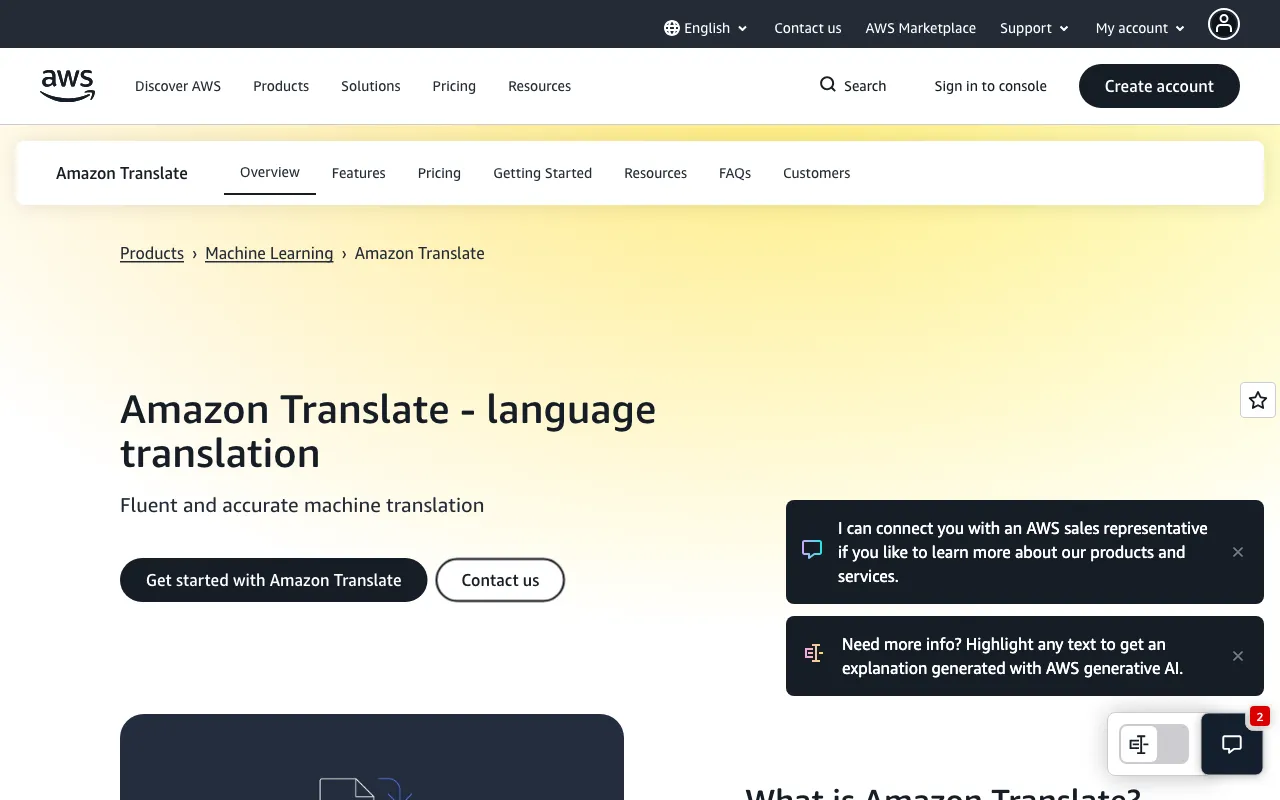This screenshot has height=800, width=1280.
Task: Click the outlined Contact us button
Action: (500, 580)
